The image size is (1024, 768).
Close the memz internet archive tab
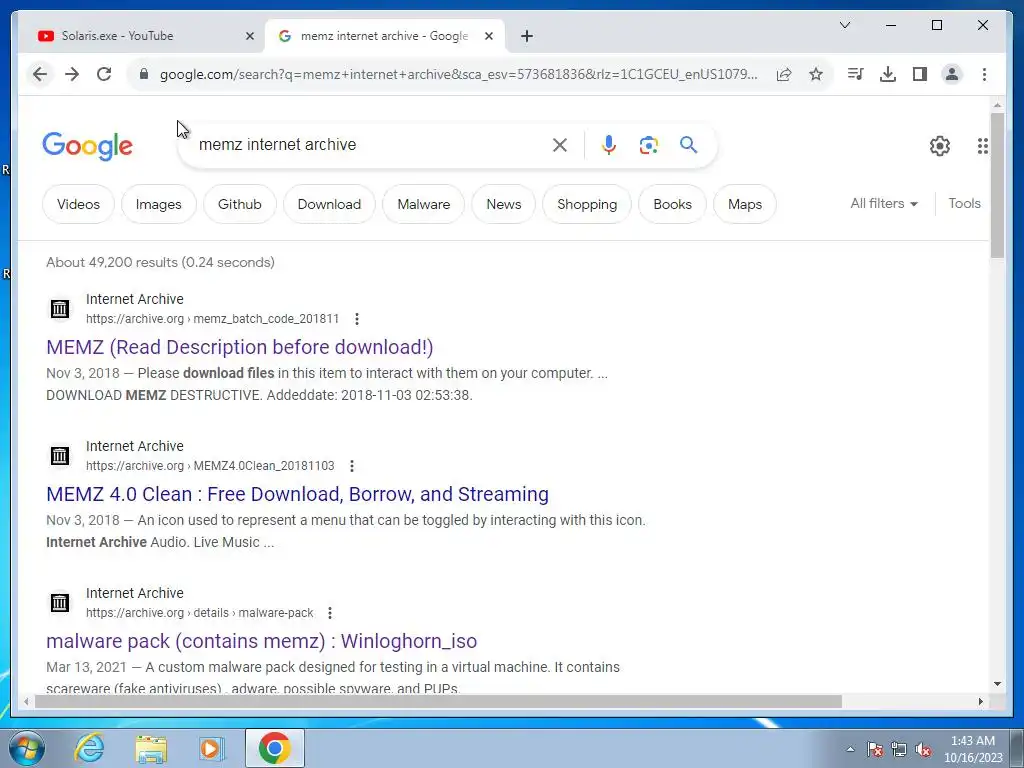point(488,36)
